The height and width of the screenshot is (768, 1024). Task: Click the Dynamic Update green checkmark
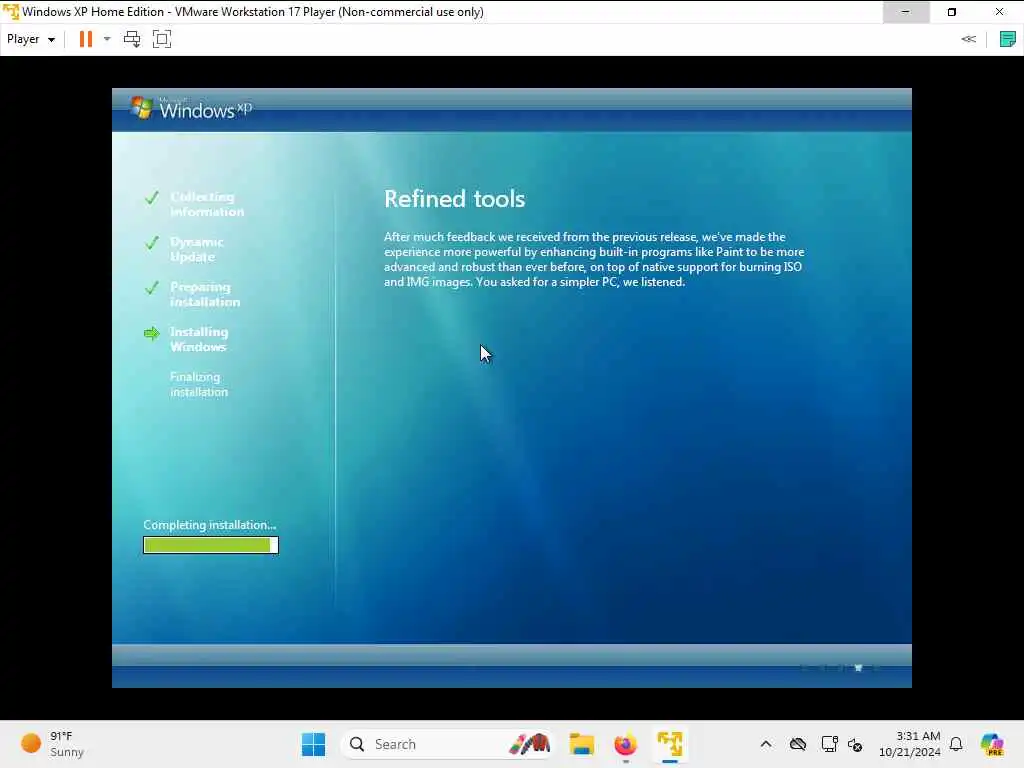click(x=152, y=243)
